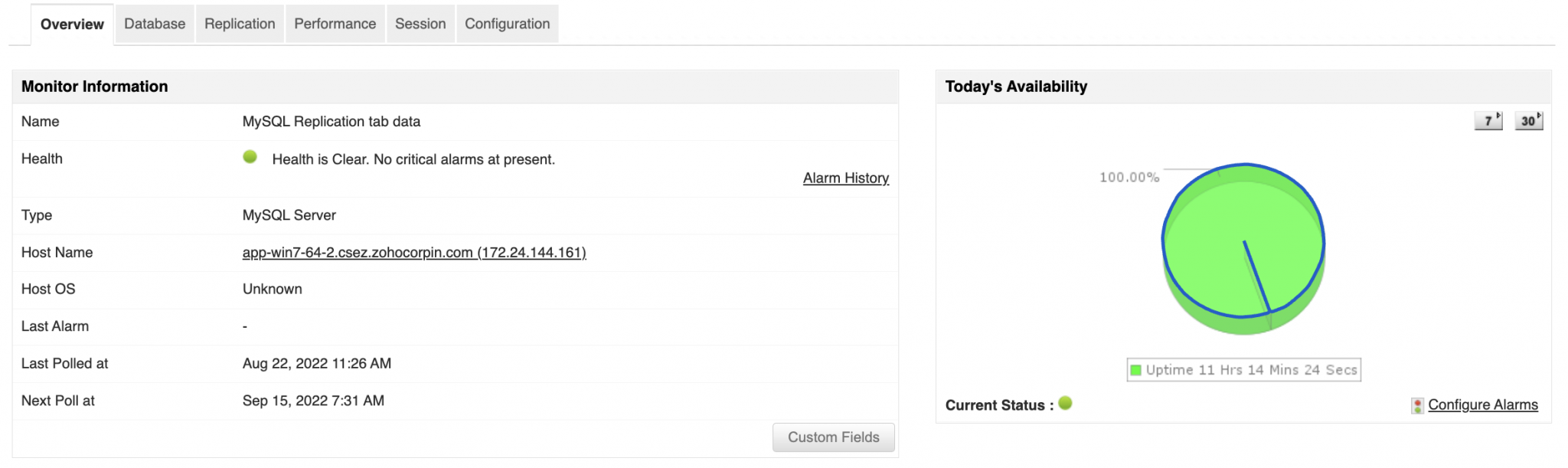Open the Configuration tab
Screen dimensions: 1568x468
tap(507, 24)
